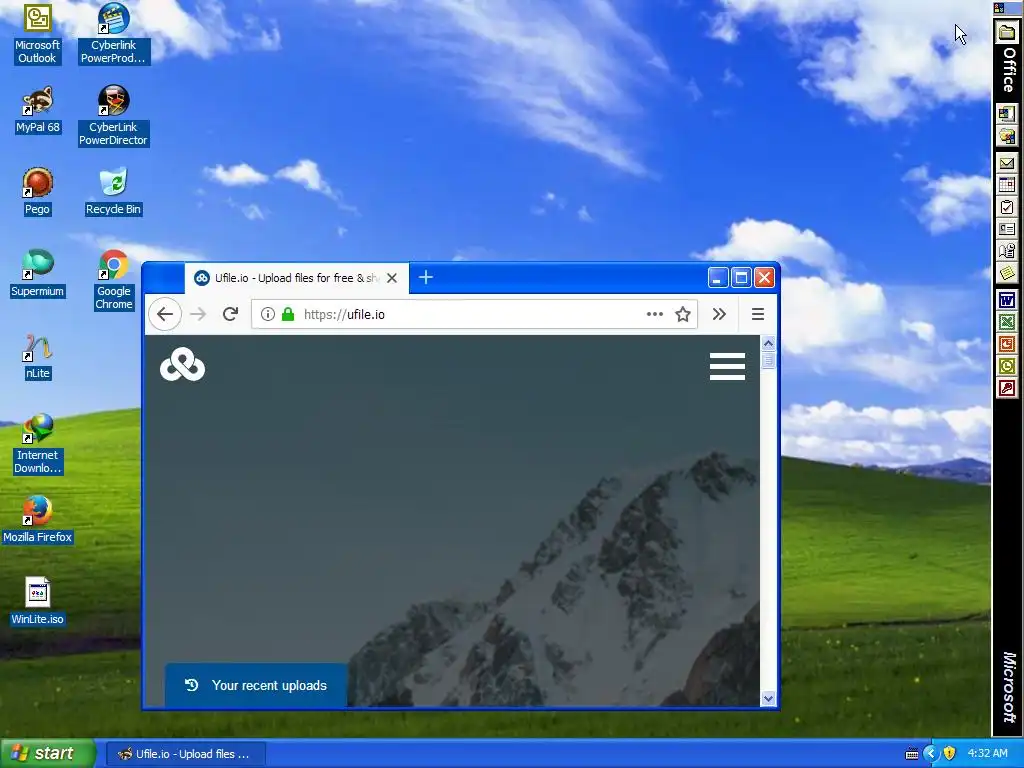
Task: Click Open Office Document in Office bar
Action: click(x=1007, y=136)
